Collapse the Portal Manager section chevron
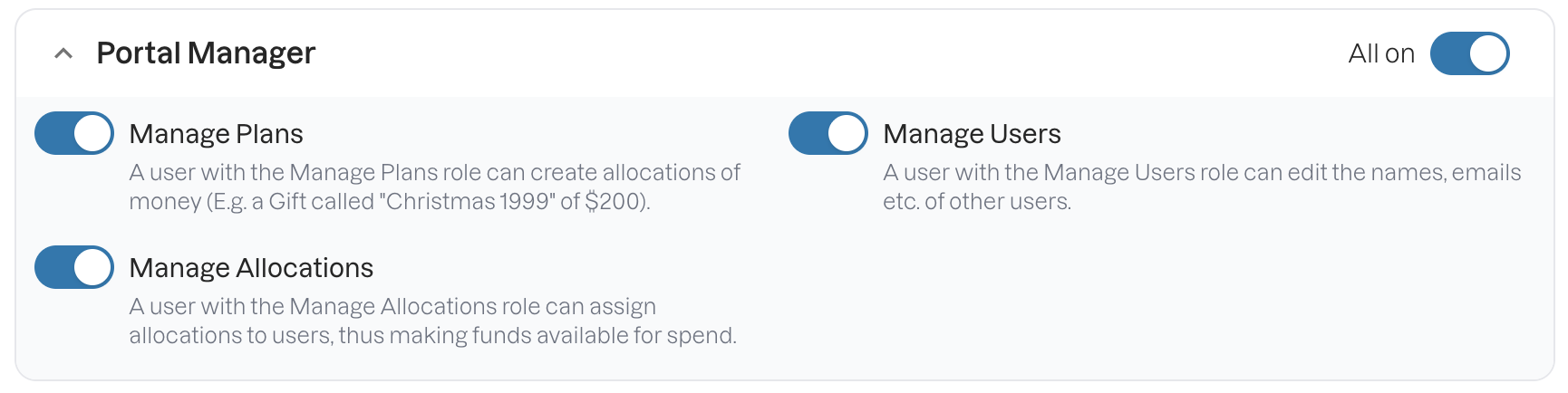Screen dimensions: 1568x393 click(x=63, y=53)
